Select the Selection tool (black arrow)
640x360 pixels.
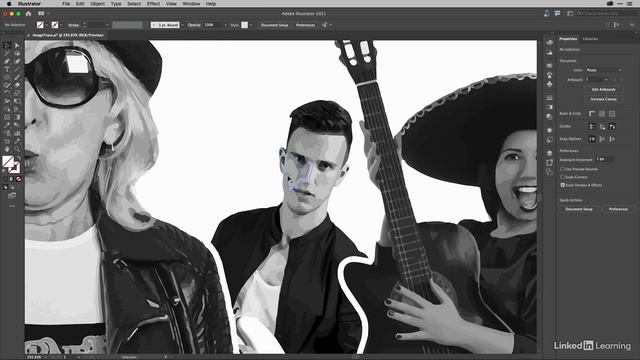pos(7,45)
